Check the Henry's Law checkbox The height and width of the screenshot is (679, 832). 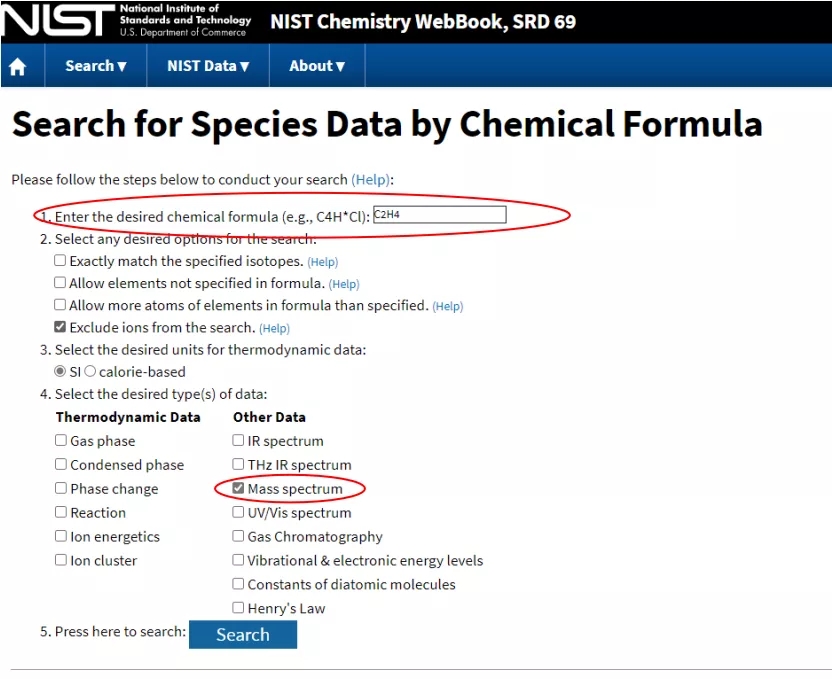tap(238, 608)
